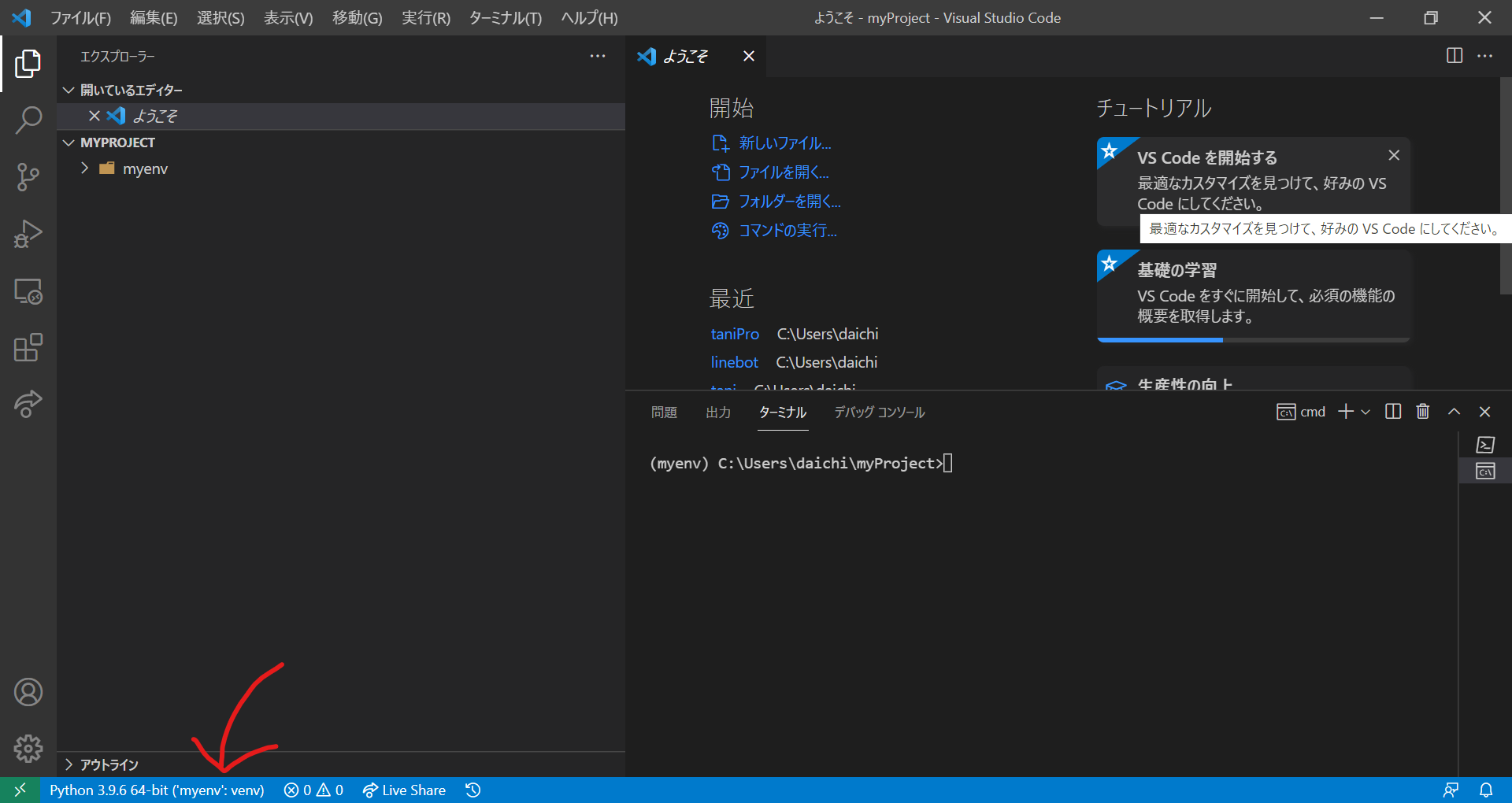This screenshot has width=1512, height=803.
Task: Open recent project taniPro
Action: (735, 334)
